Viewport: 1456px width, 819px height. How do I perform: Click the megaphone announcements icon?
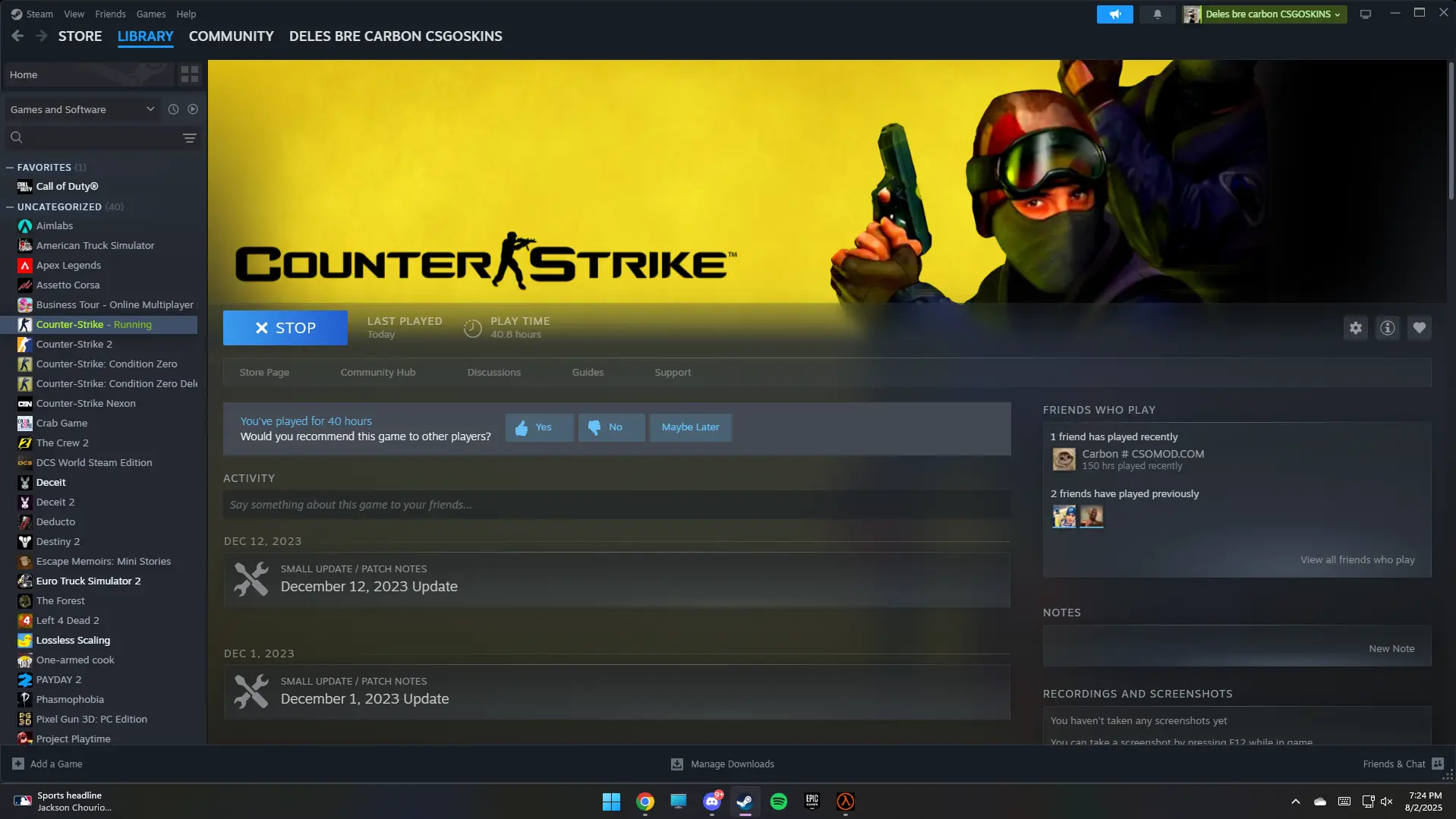[x=1114, y=14]
